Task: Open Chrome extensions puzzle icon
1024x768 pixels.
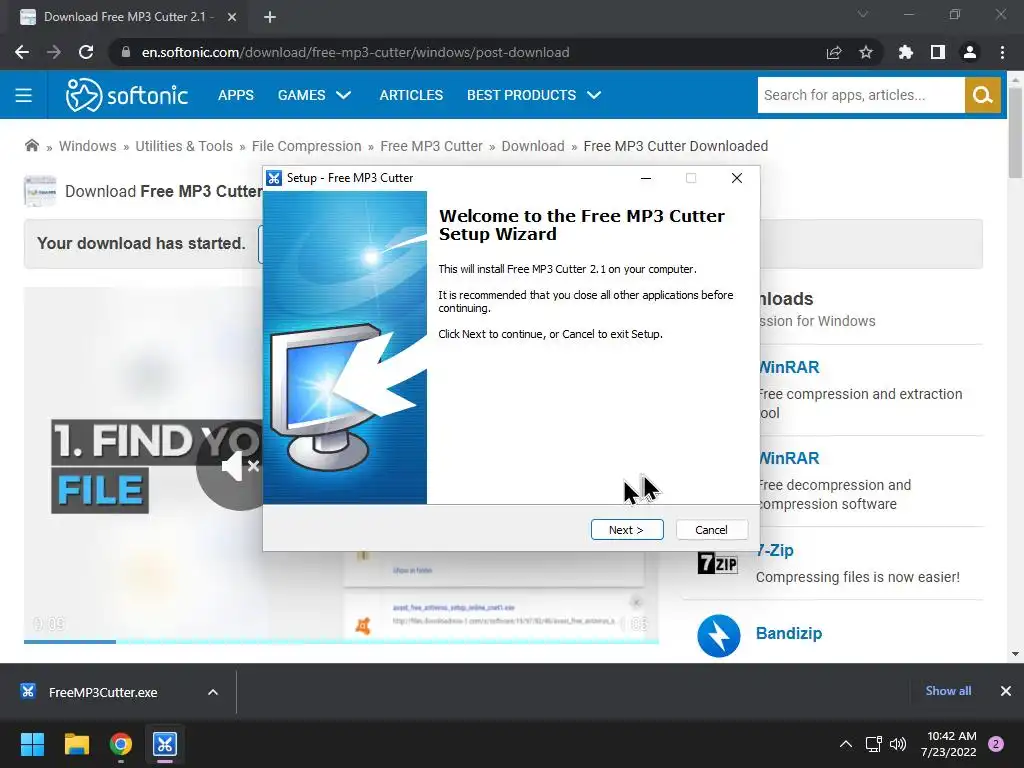Action: (906, 52)
